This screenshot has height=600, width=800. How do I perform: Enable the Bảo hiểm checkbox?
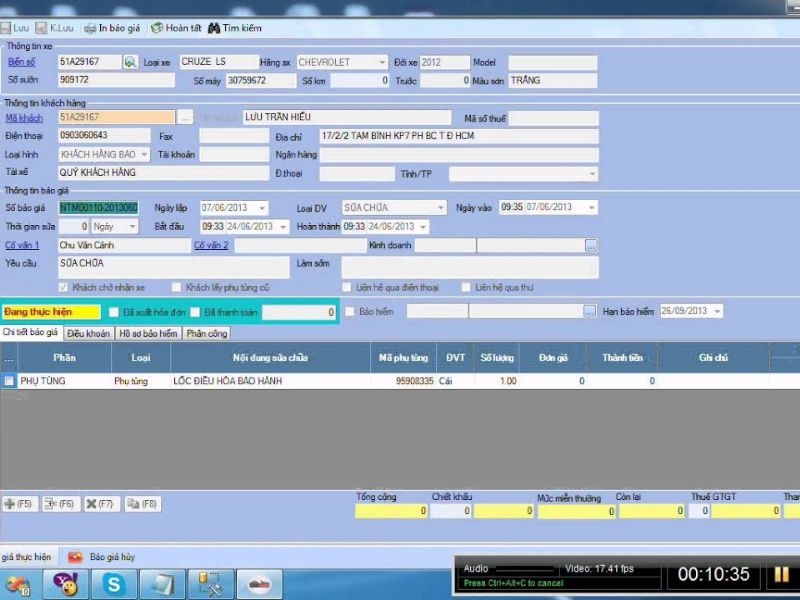(x=349, y=312)
